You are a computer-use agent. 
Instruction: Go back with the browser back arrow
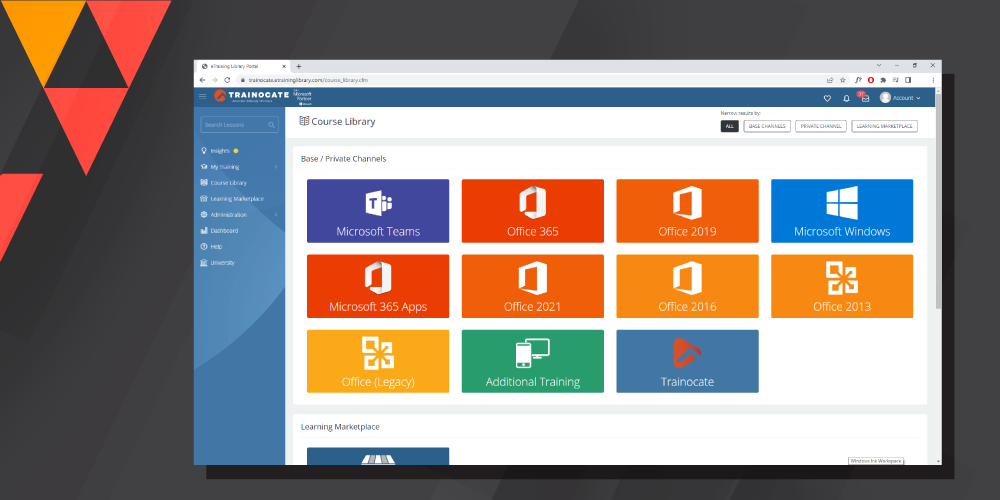coord(202,80)
